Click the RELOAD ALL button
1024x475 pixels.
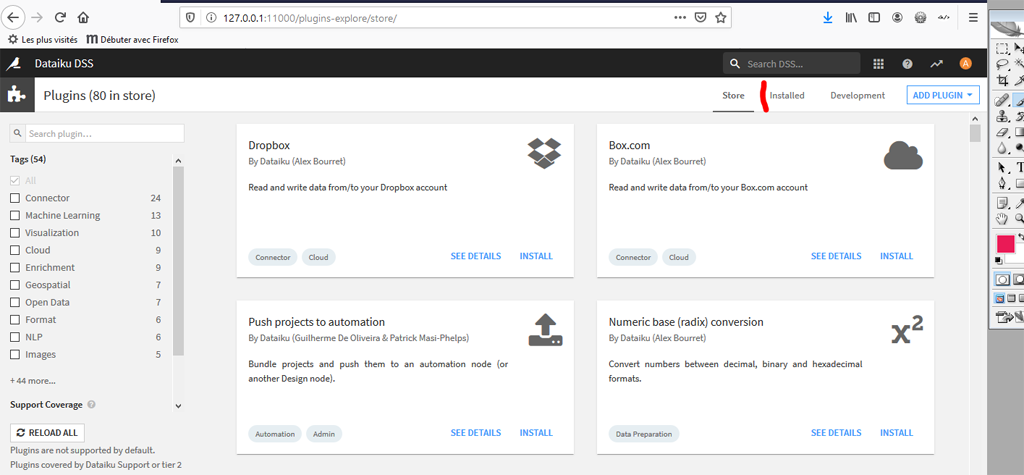pos(48,433)
